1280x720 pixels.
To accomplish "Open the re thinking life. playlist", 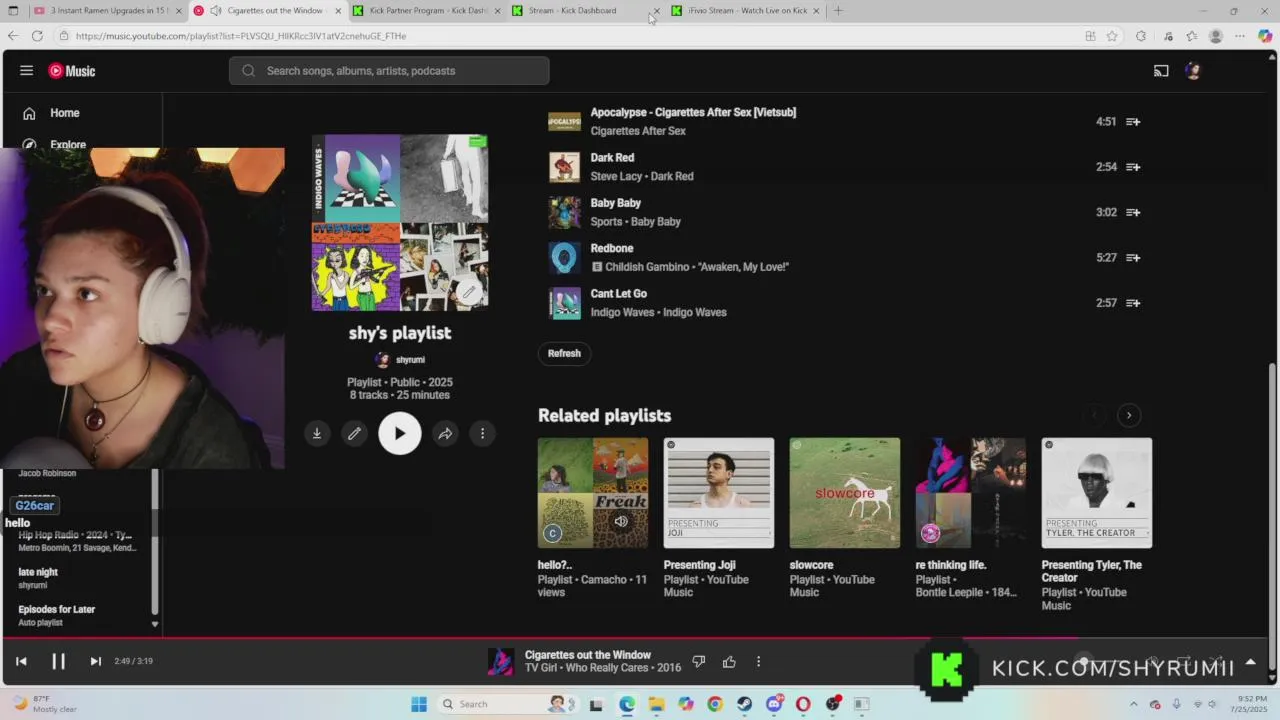I will (971, 493).
